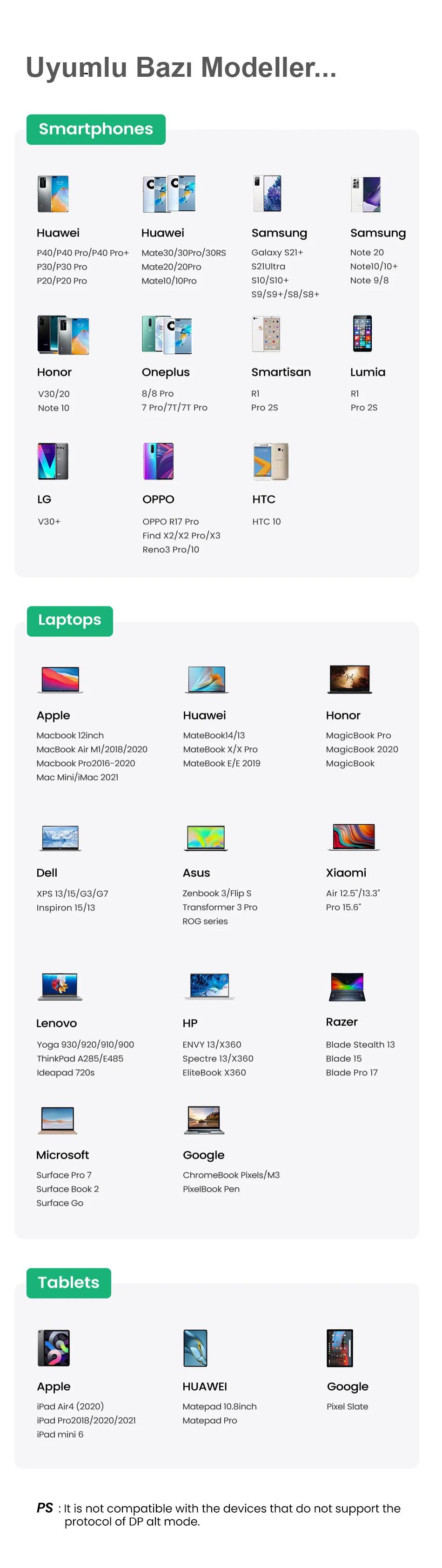
Task: Select the Smartphones section label
Action: pos(96,129)
